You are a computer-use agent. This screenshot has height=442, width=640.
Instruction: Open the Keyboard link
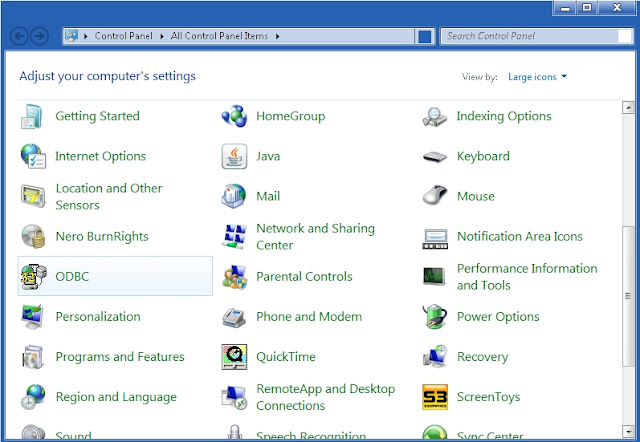[x=483, y=156]
